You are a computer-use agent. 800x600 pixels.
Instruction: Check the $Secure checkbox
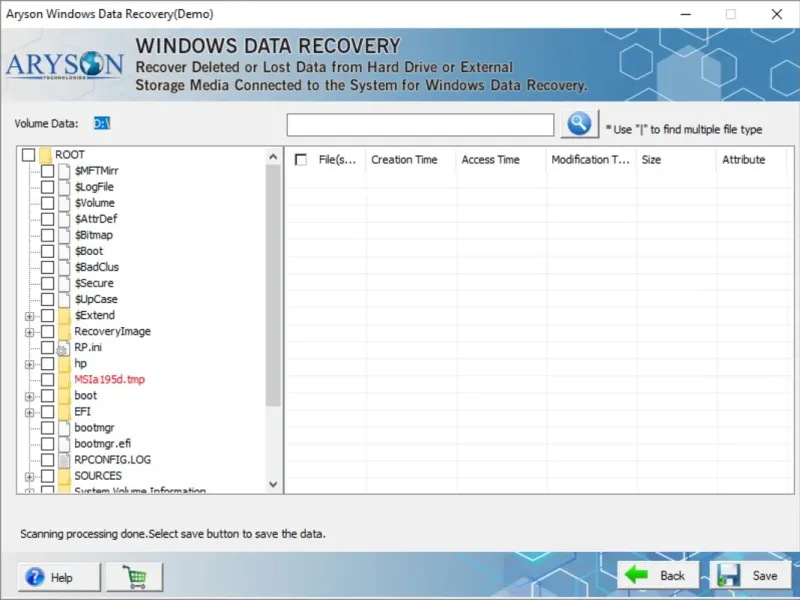(47, 283)
